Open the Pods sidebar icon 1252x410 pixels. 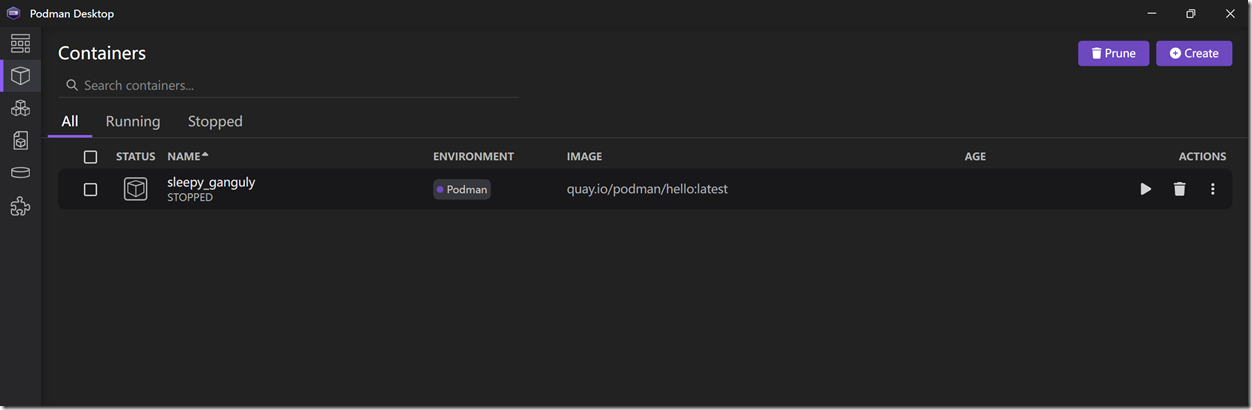(20, 108)
